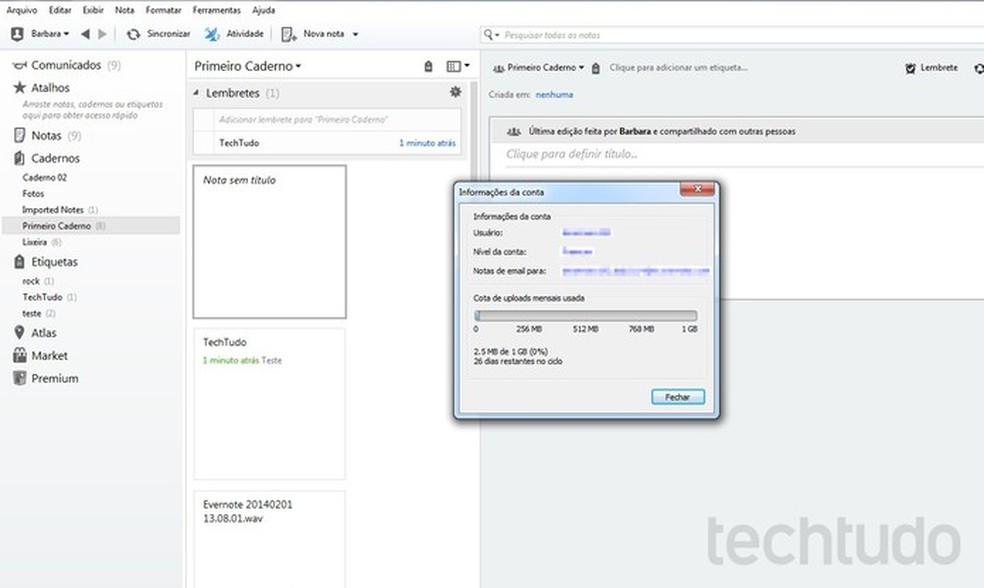Screen dimensions: 984x588
Task: Open the Exibir menu
Action: click(93, 10)
